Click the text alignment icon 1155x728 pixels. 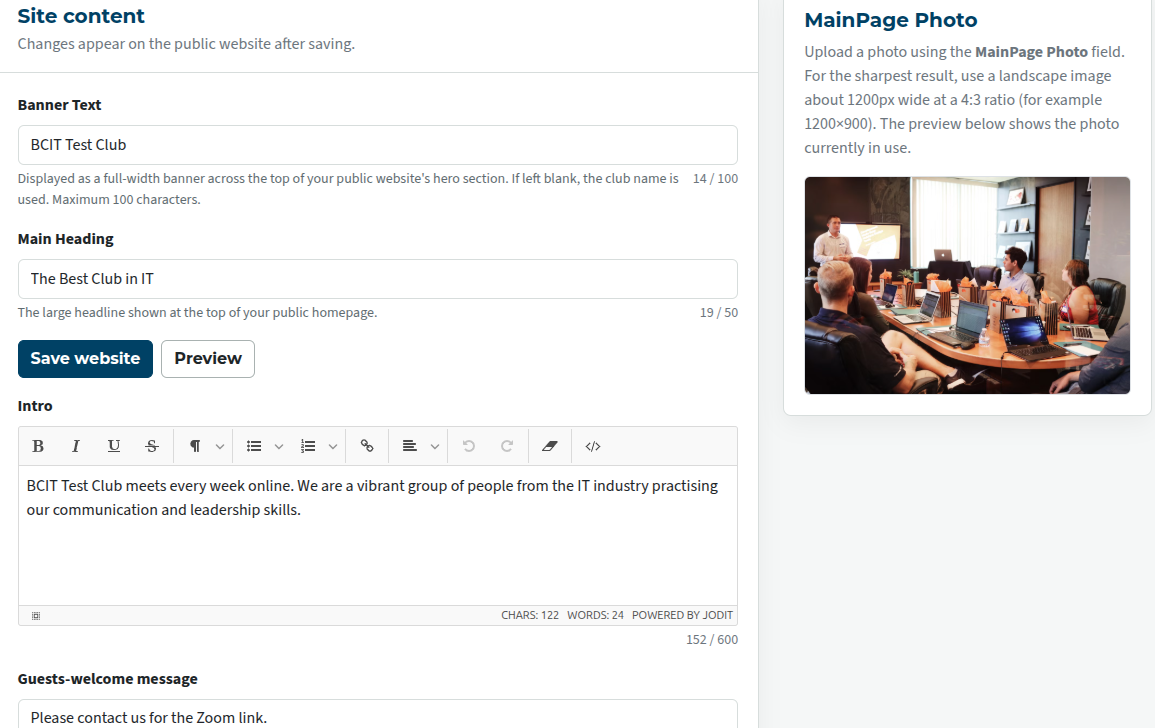pos(410,446)
